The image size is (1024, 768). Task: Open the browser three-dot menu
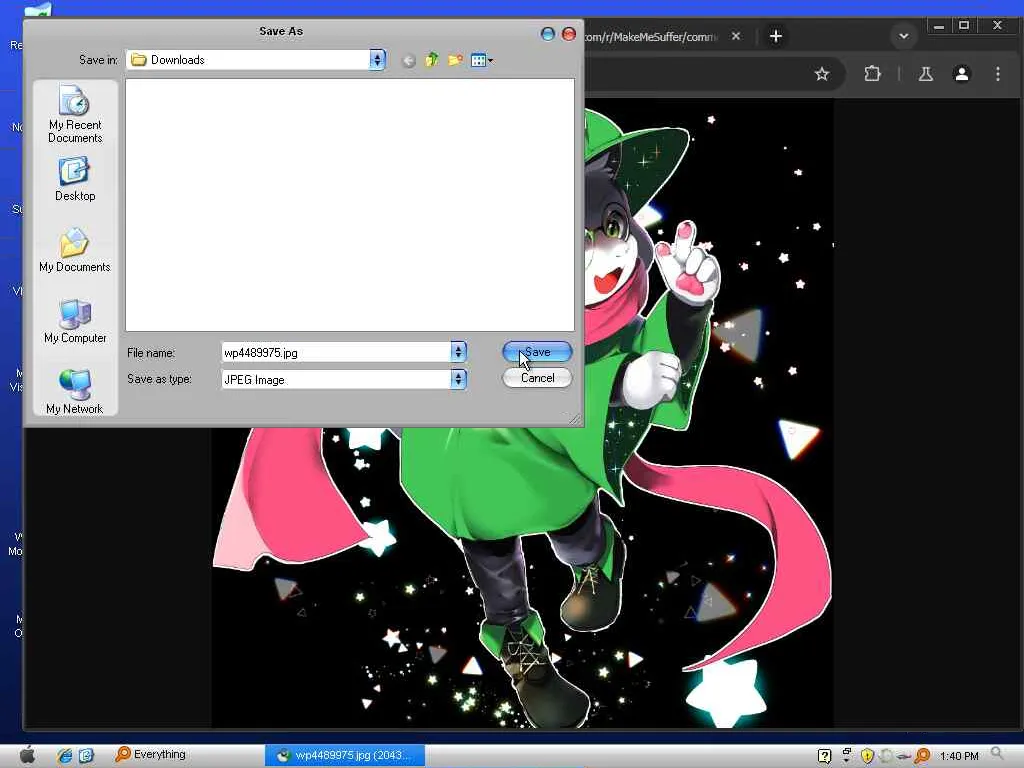pos(997,74)
